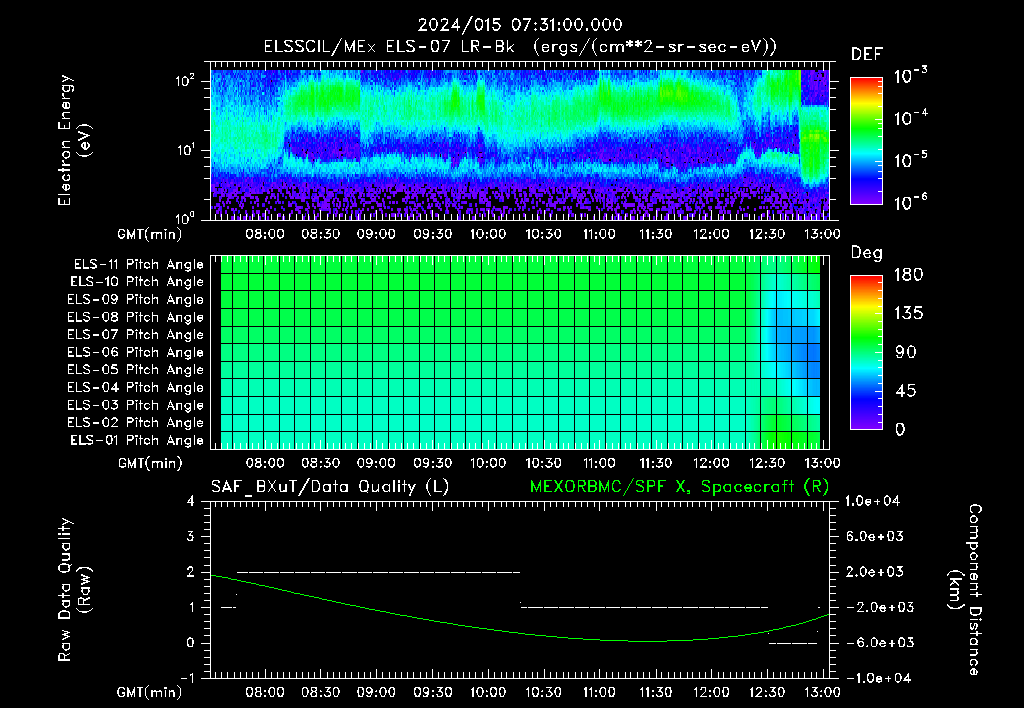
Task: Click the DEF color bar title
Action: click(x=866, y=55)
